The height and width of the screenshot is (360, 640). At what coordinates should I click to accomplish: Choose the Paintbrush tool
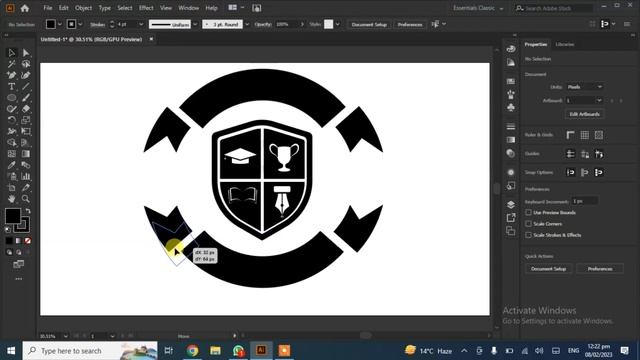[26, 98]
